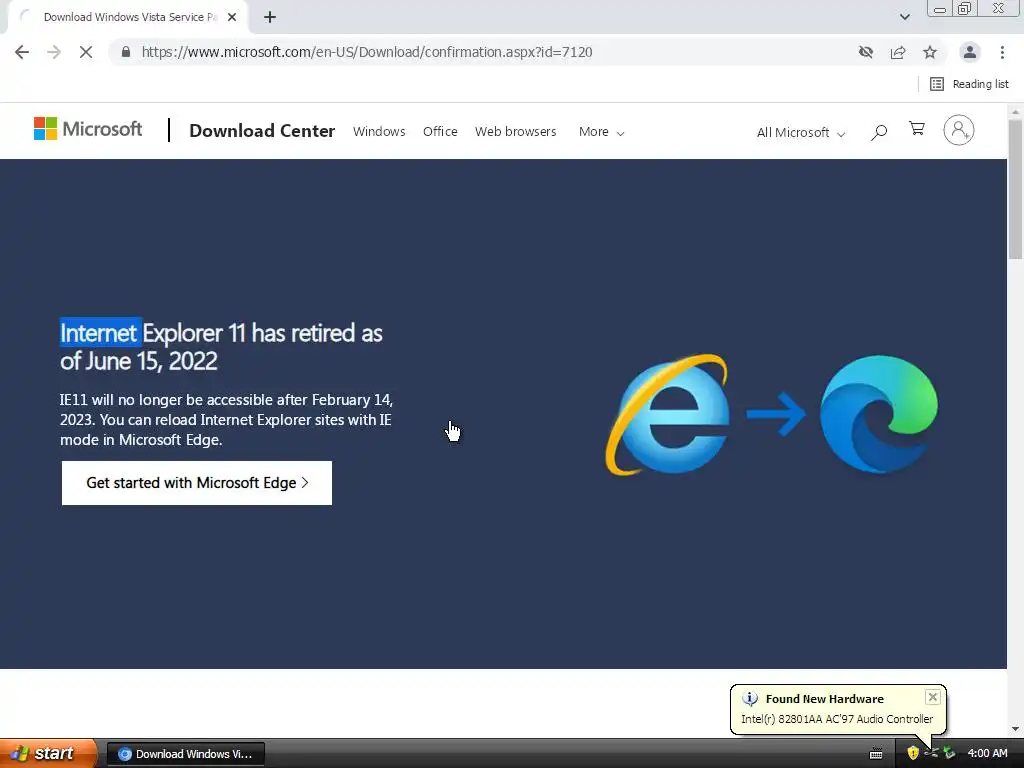The image size is (1024, 768).
Task: Open the tab search dropdown arrow
Action: [x=904, y=17]
